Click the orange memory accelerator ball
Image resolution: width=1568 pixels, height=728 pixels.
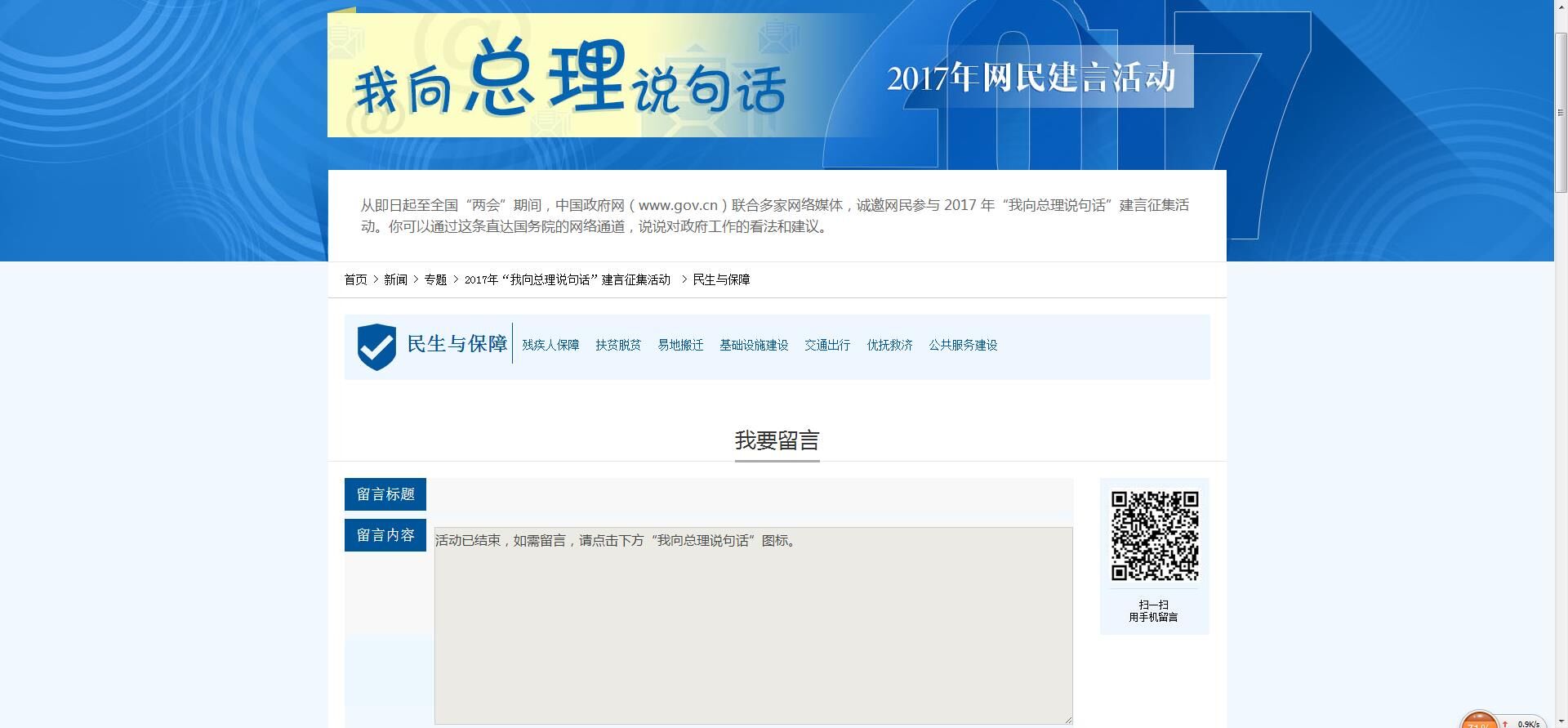[1478, 721]
